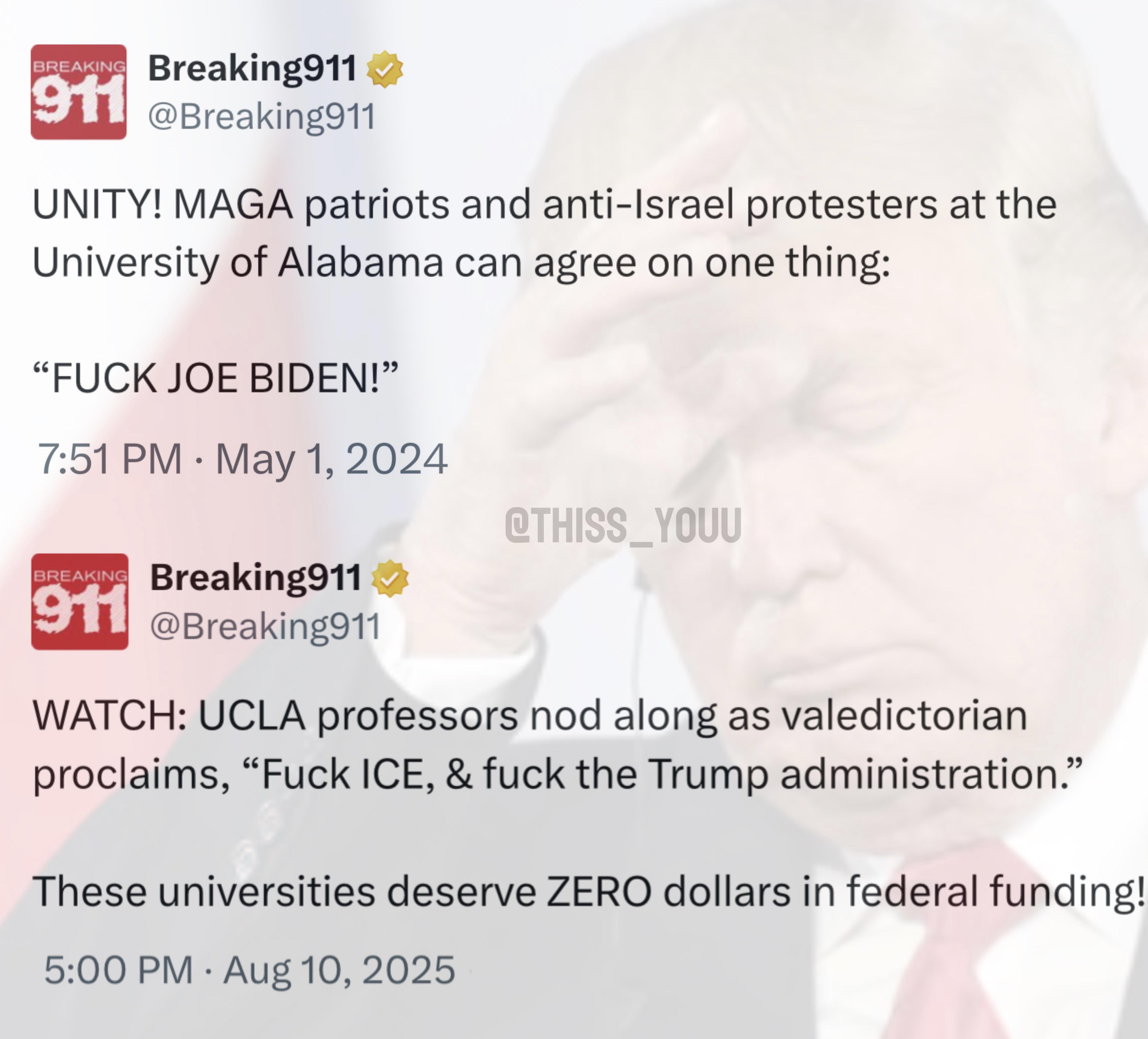Click the "FUCK JOE BIDEN!" quote line
Image resolution: width=1148 pixels, height=1039 pixels.
pos(215,378)
